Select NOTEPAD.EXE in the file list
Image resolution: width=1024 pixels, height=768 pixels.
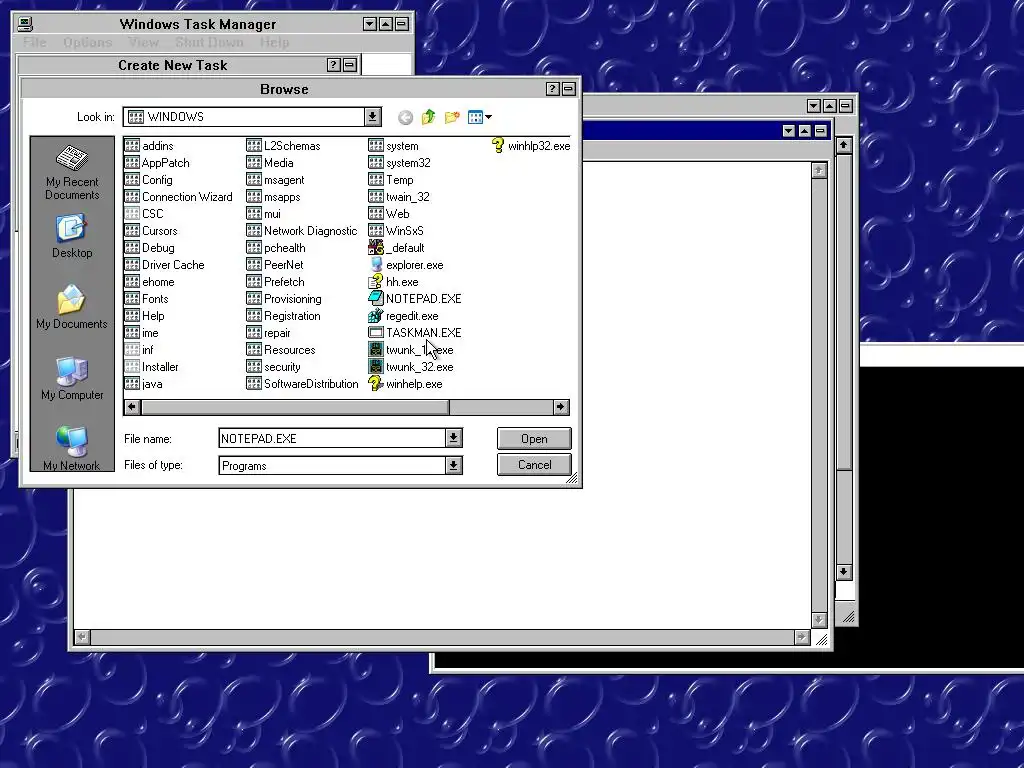tap(415, 298)
